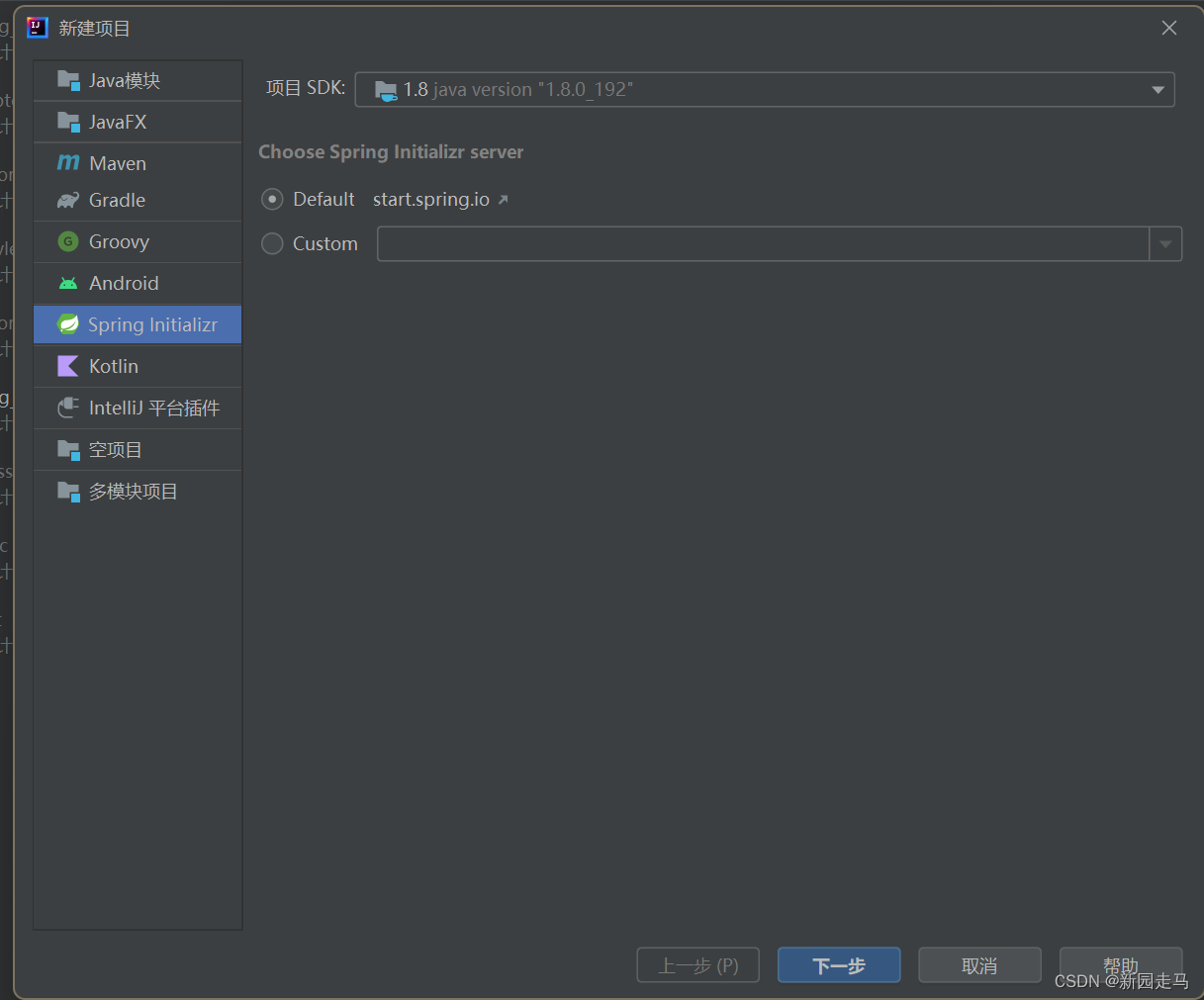Choose Java模块 project type
The width and height of the screenshot is (1204, 1000).
click(138, 80)
